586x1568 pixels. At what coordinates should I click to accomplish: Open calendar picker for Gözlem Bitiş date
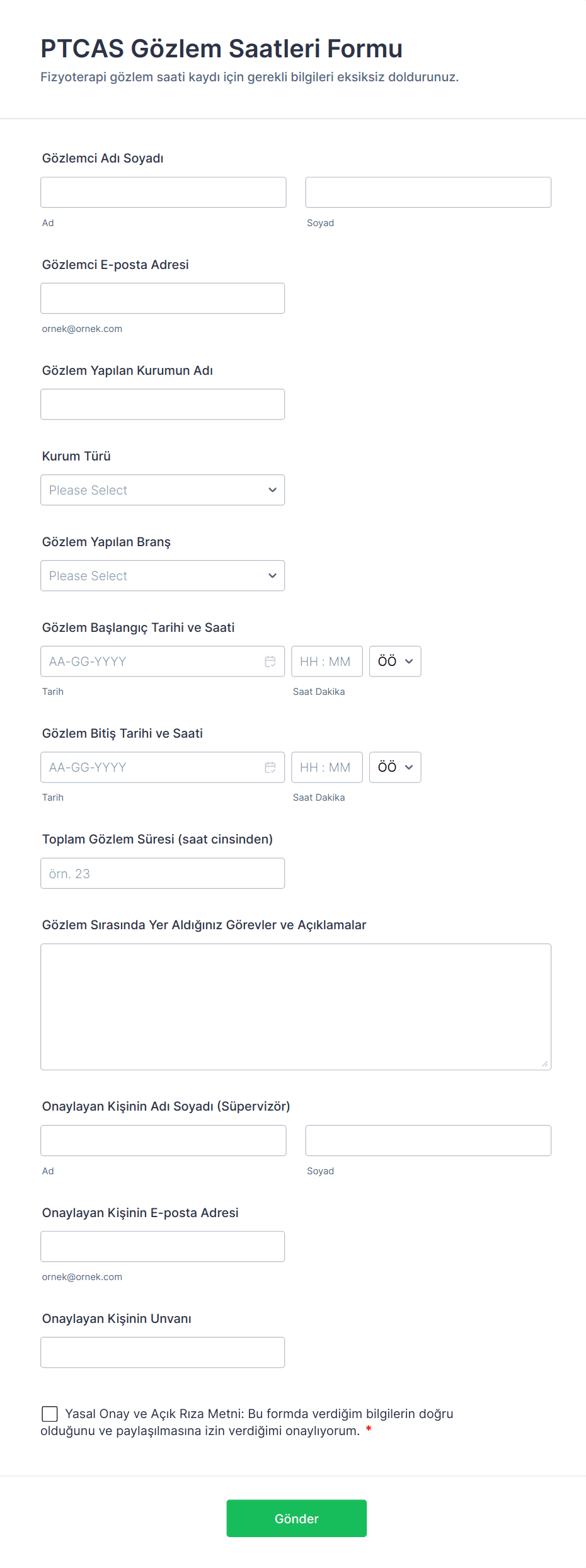(270, 767)
